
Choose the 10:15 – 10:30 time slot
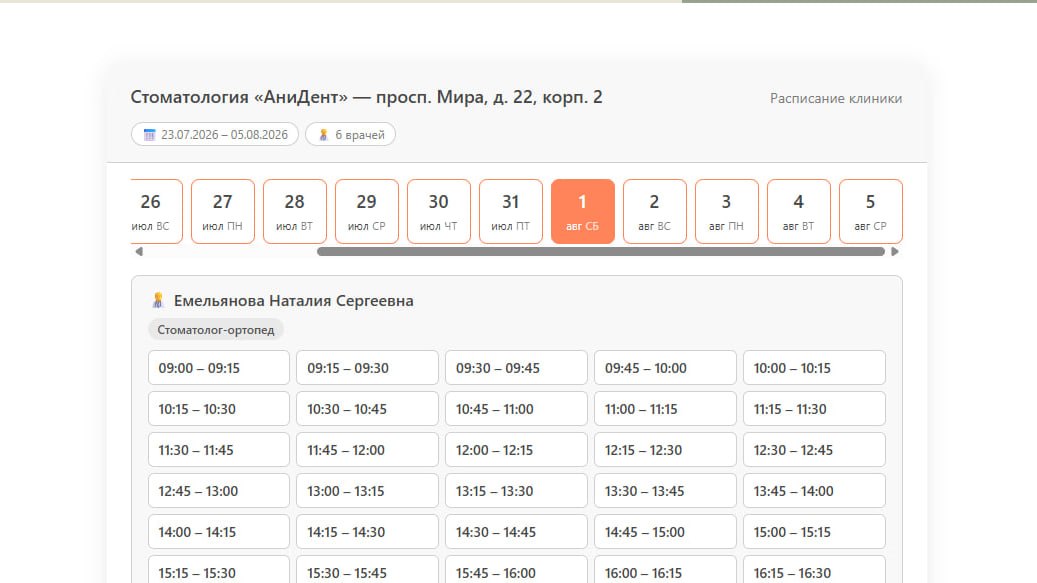pyautogui.click(x=219, y=408)
